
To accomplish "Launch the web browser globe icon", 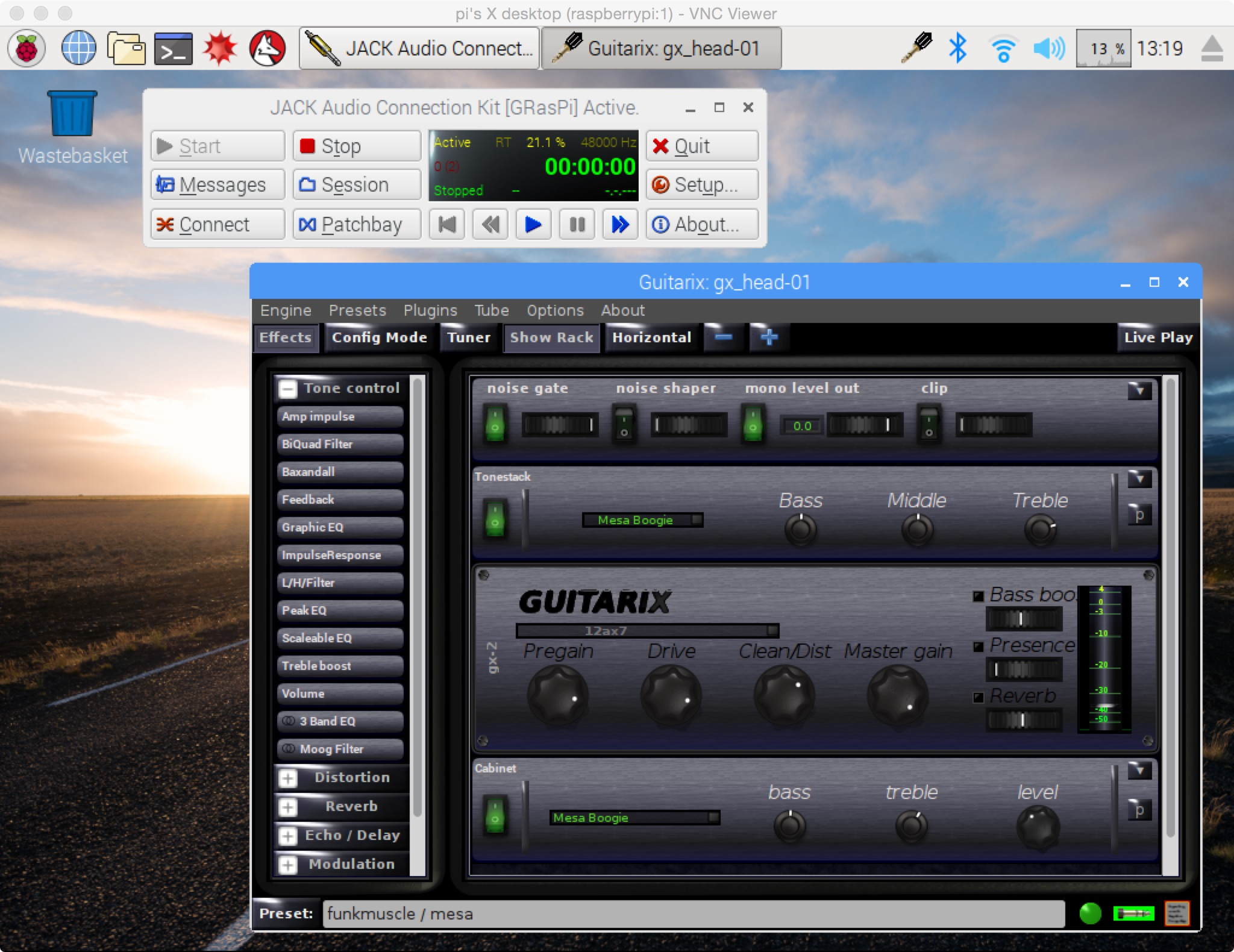I will point(79,48).
